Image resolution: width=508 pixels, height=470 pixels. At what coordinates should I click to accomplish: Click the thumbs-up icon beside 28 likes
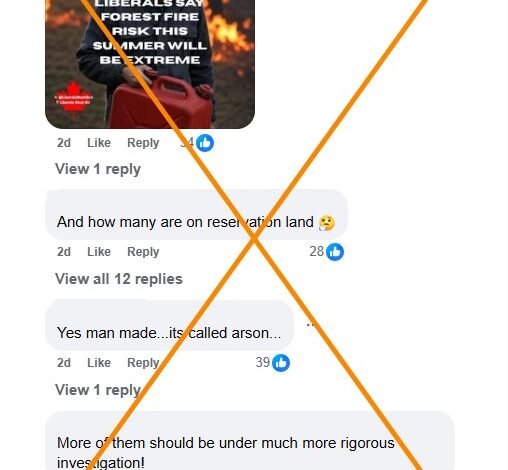[x=335, y=252]
